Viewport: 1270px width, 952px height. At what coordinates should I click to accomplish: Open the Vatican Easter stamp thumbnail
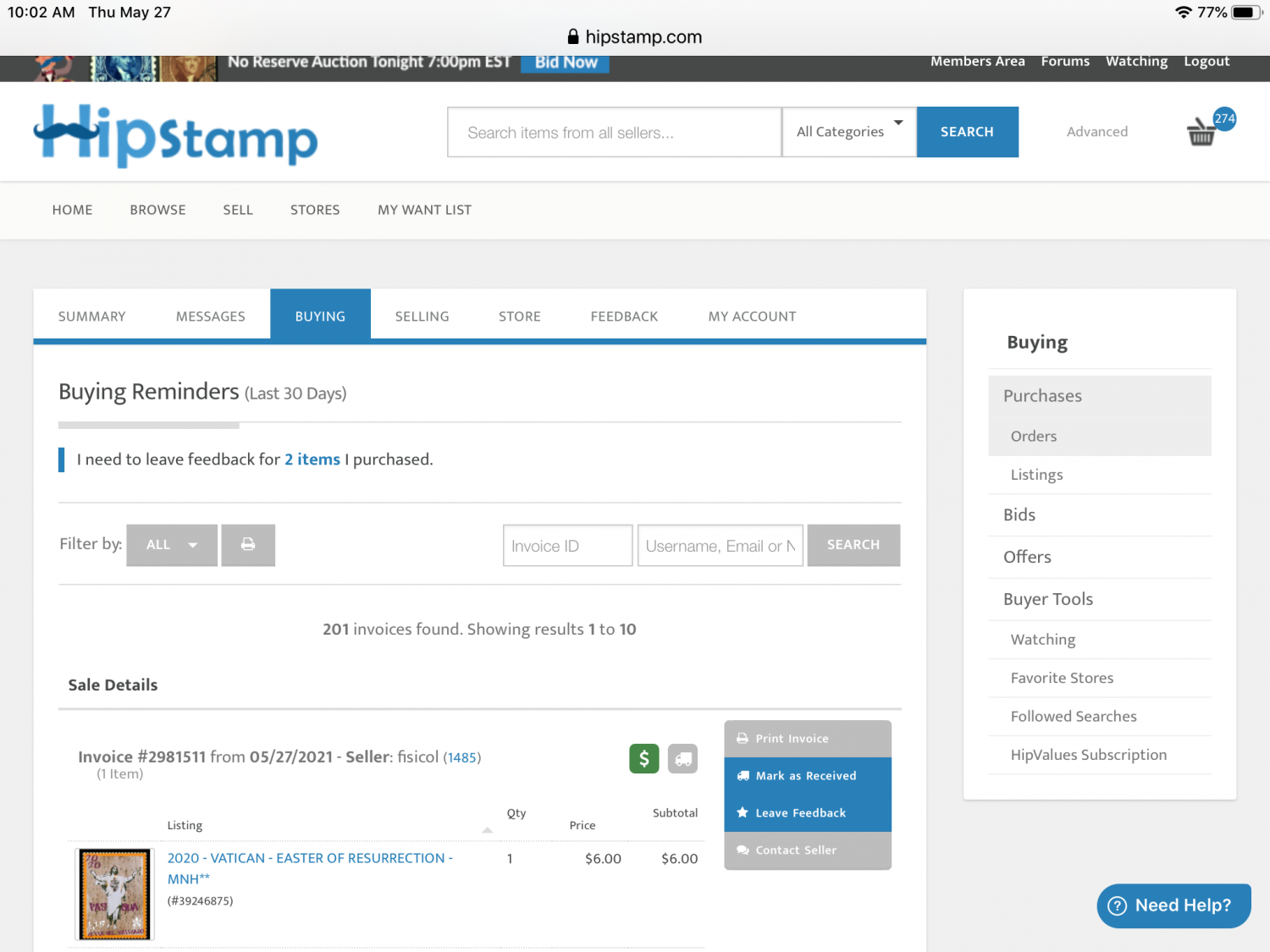[x=115, y=894]
